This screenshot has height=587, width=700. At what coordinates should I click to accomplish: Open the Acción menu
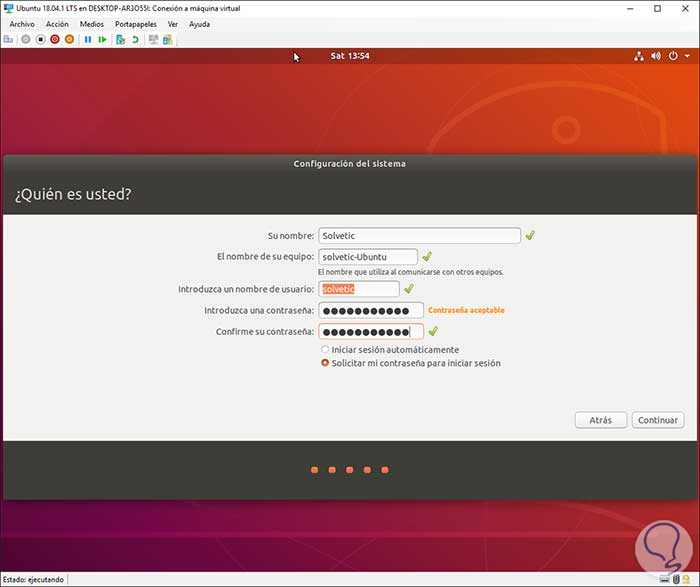pos(58,24)
